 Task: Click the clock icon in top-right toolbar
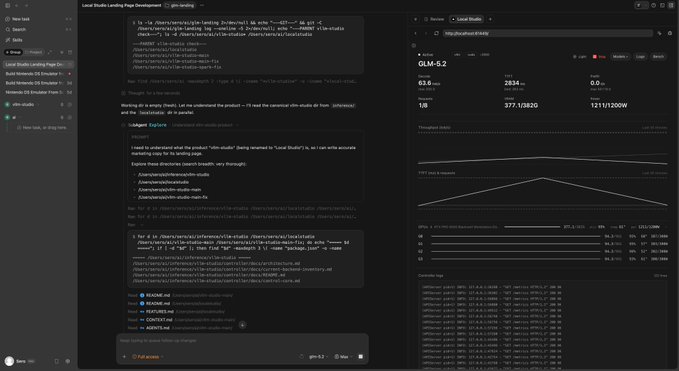coord(653,5)
